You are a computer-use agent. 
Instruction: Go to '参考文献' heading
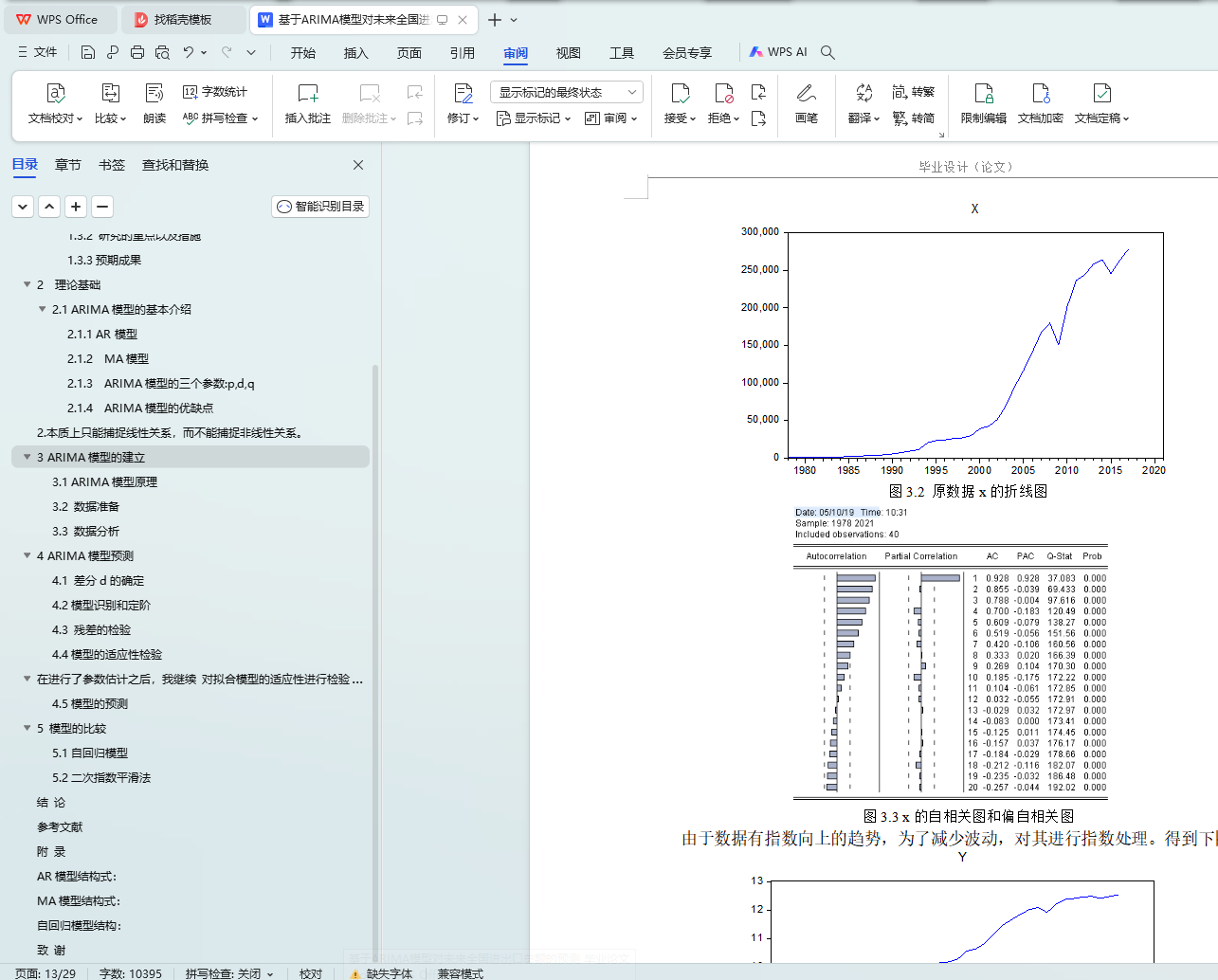tap(60, 826)
